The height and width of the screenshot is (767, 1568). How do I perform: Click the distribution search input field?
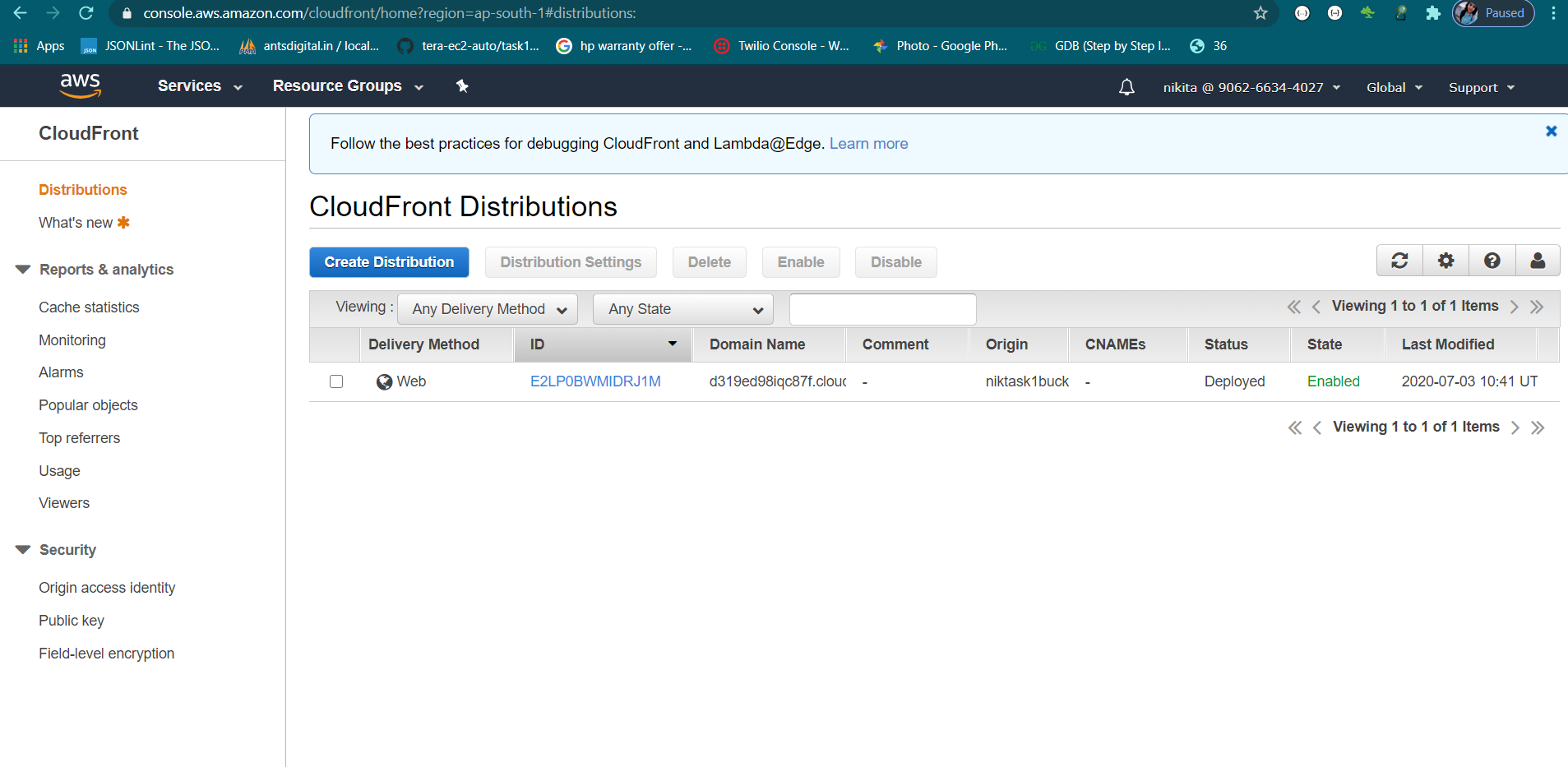882,309
